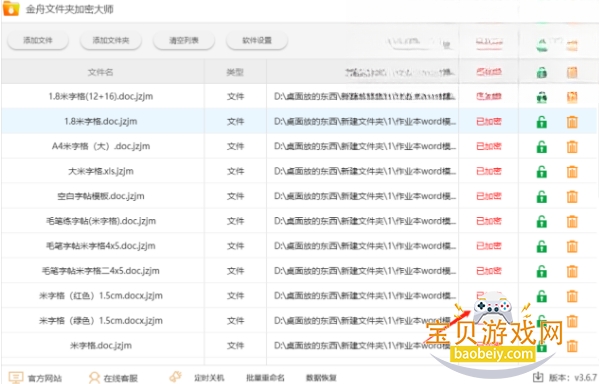Delete the 毛笔字帖米字格二4x5.doc.jzjm entry
599x384 pixels.
572,271
